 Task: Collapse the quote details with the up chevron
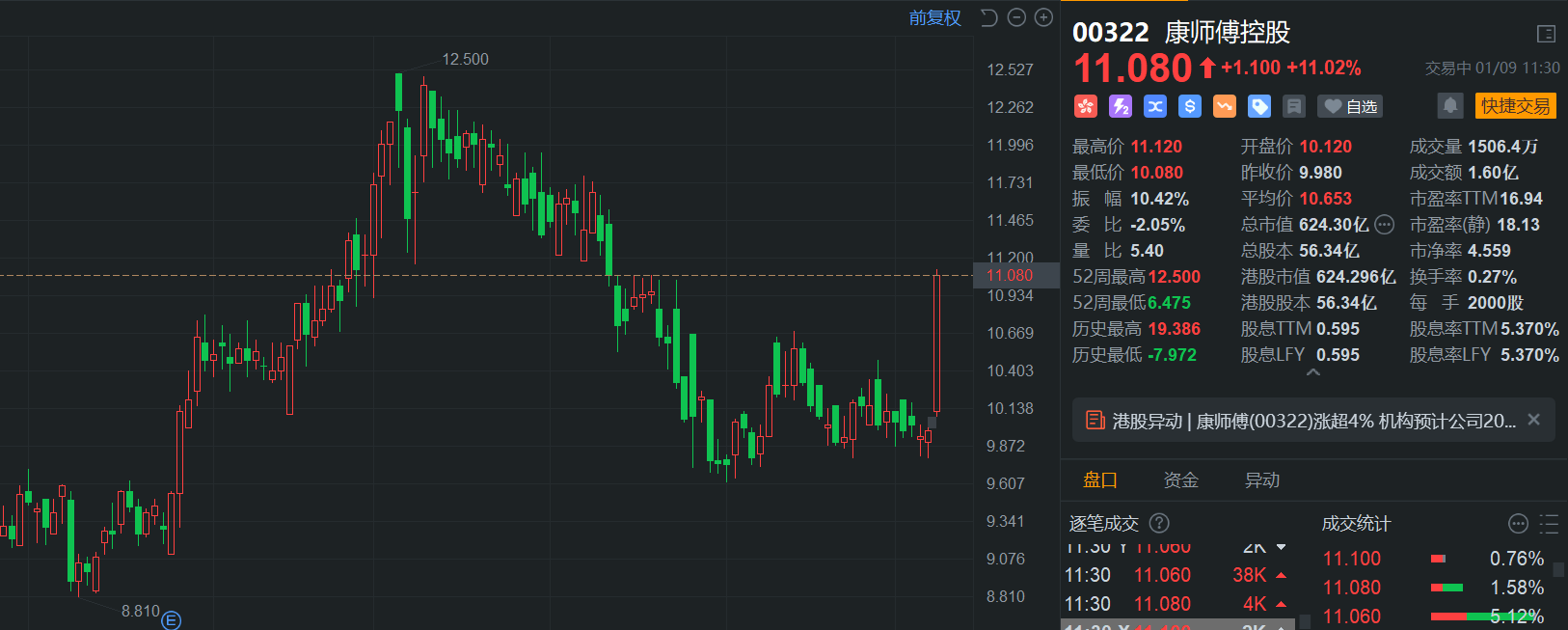tap(1312, 372)
